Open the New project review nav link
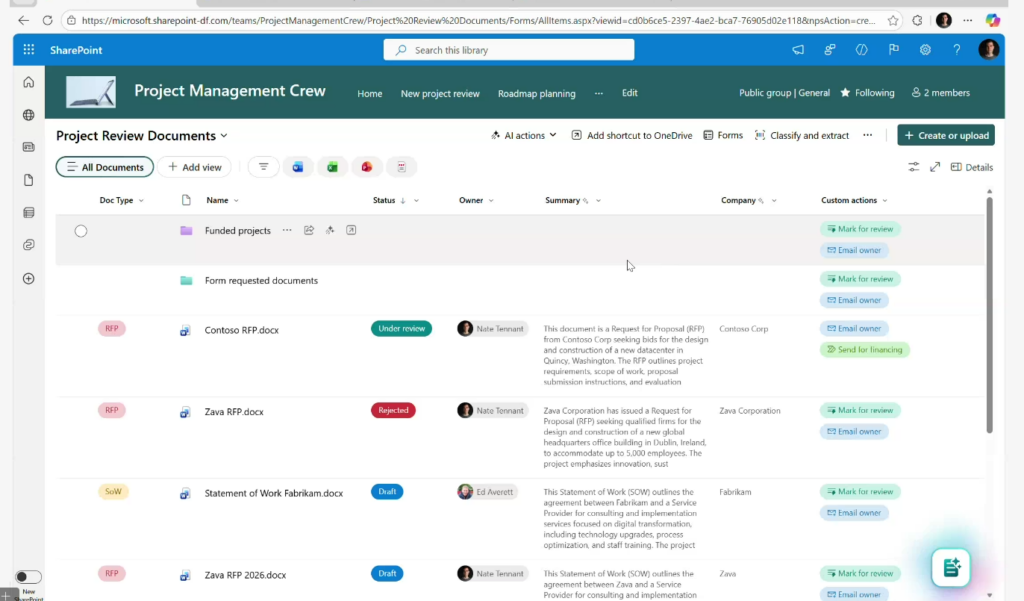The height and width of the screenshot is (601, 1024). (x=440, y=93)
